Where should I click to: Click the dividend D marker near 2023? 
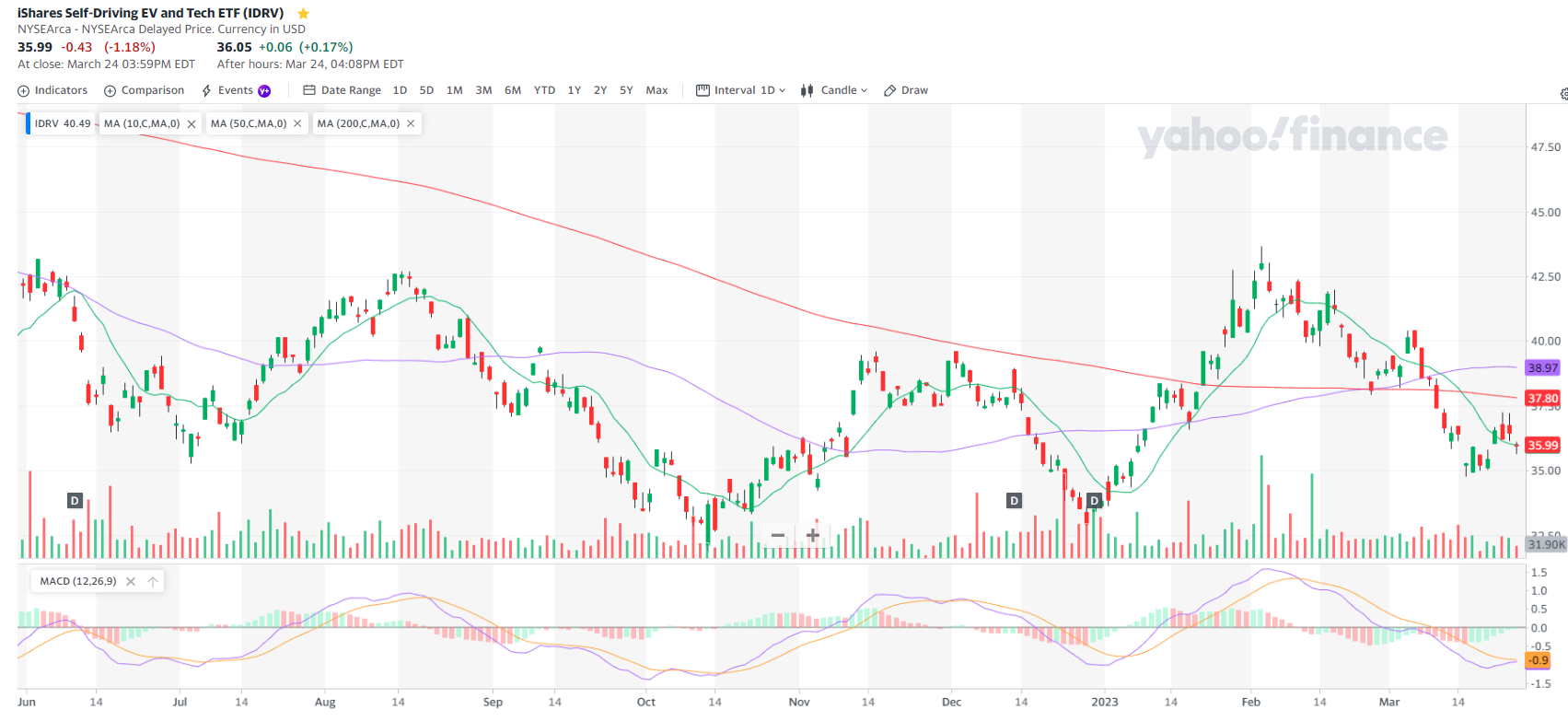coord(1095,500)
